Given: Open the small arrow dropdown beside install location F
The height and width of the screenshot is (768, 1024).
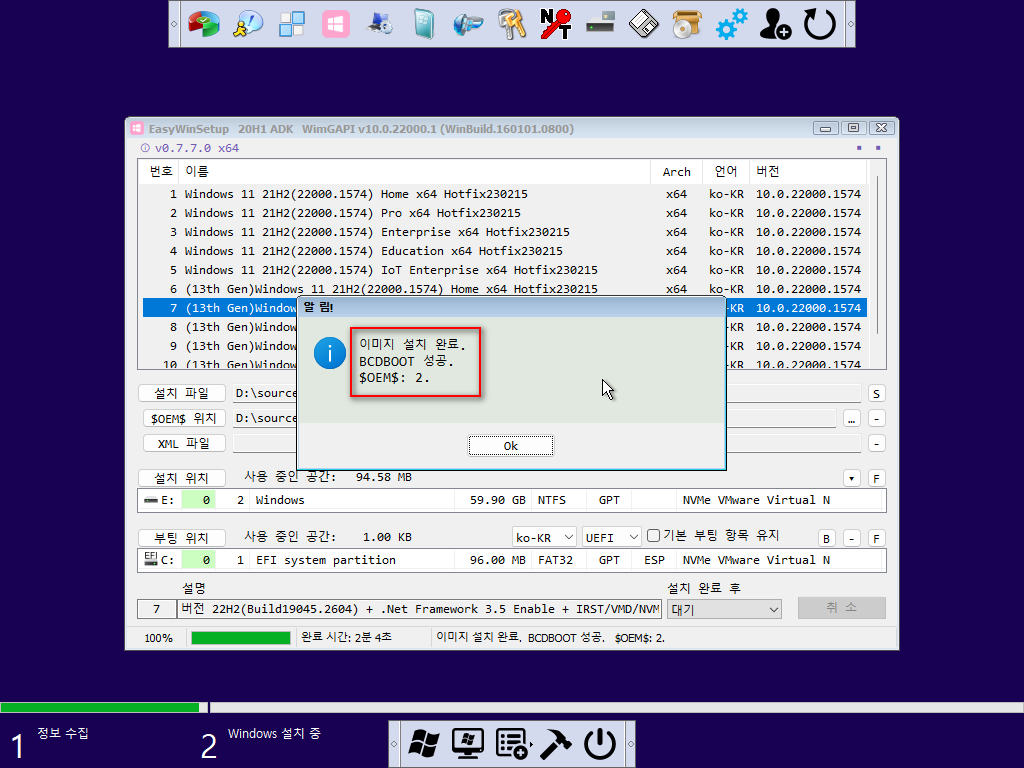Looking at the screenshot, I should (x=852, y=478).
